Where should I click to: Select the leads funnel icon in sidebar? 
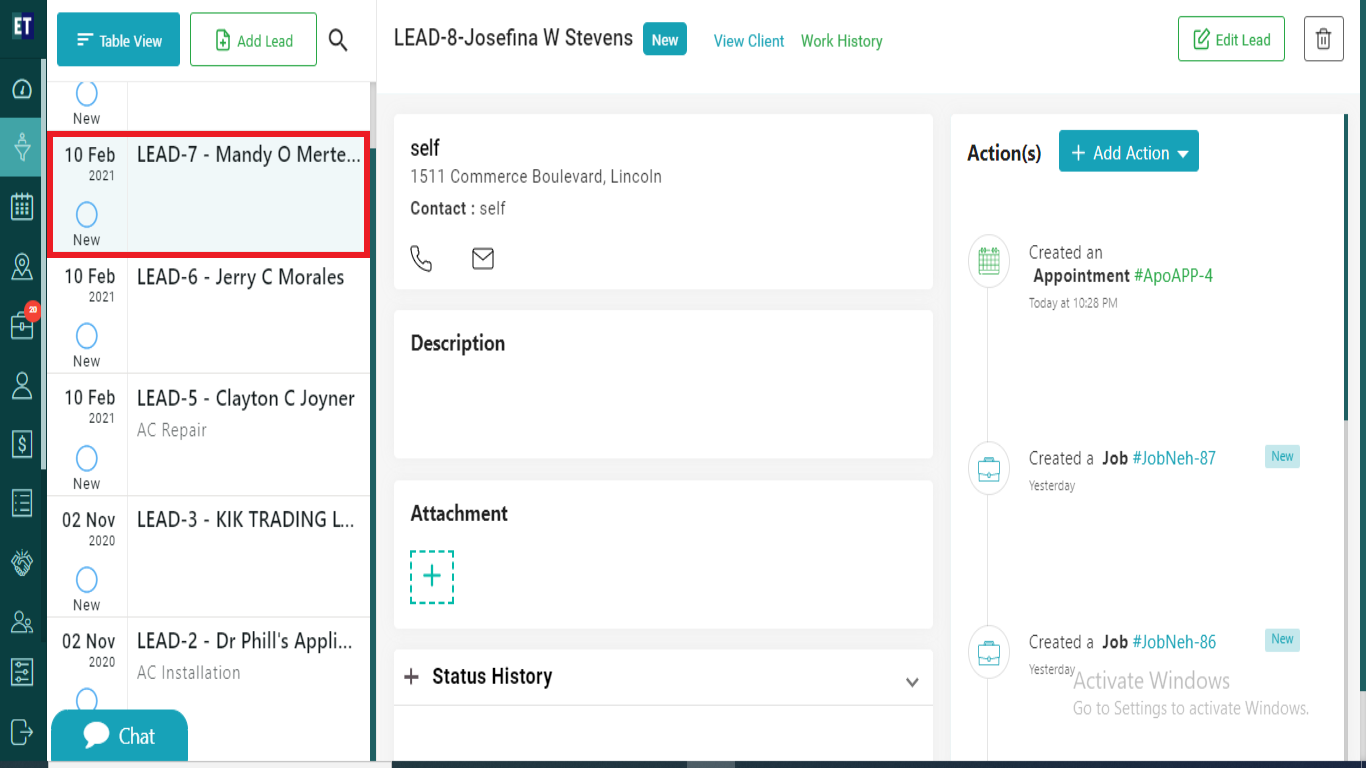[x=22, y=148]
